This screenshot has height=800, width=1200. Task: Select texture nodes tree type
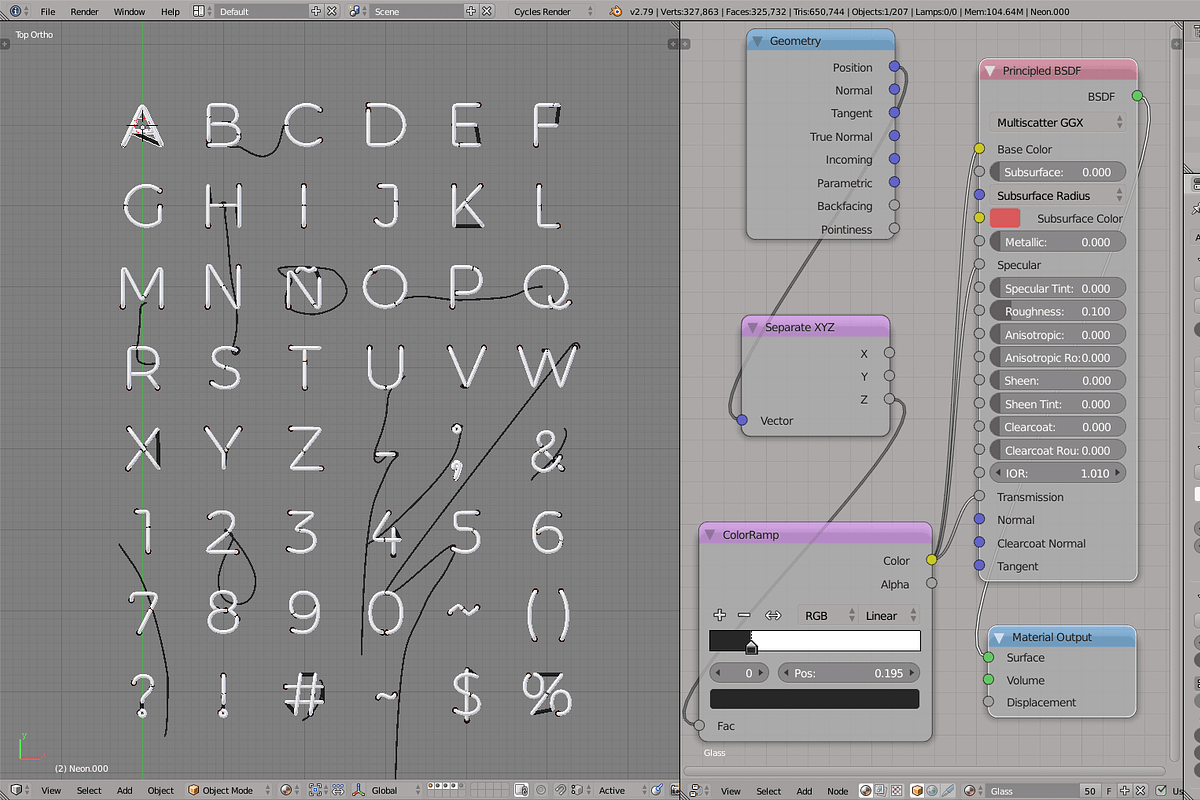[x=896, y=790]
